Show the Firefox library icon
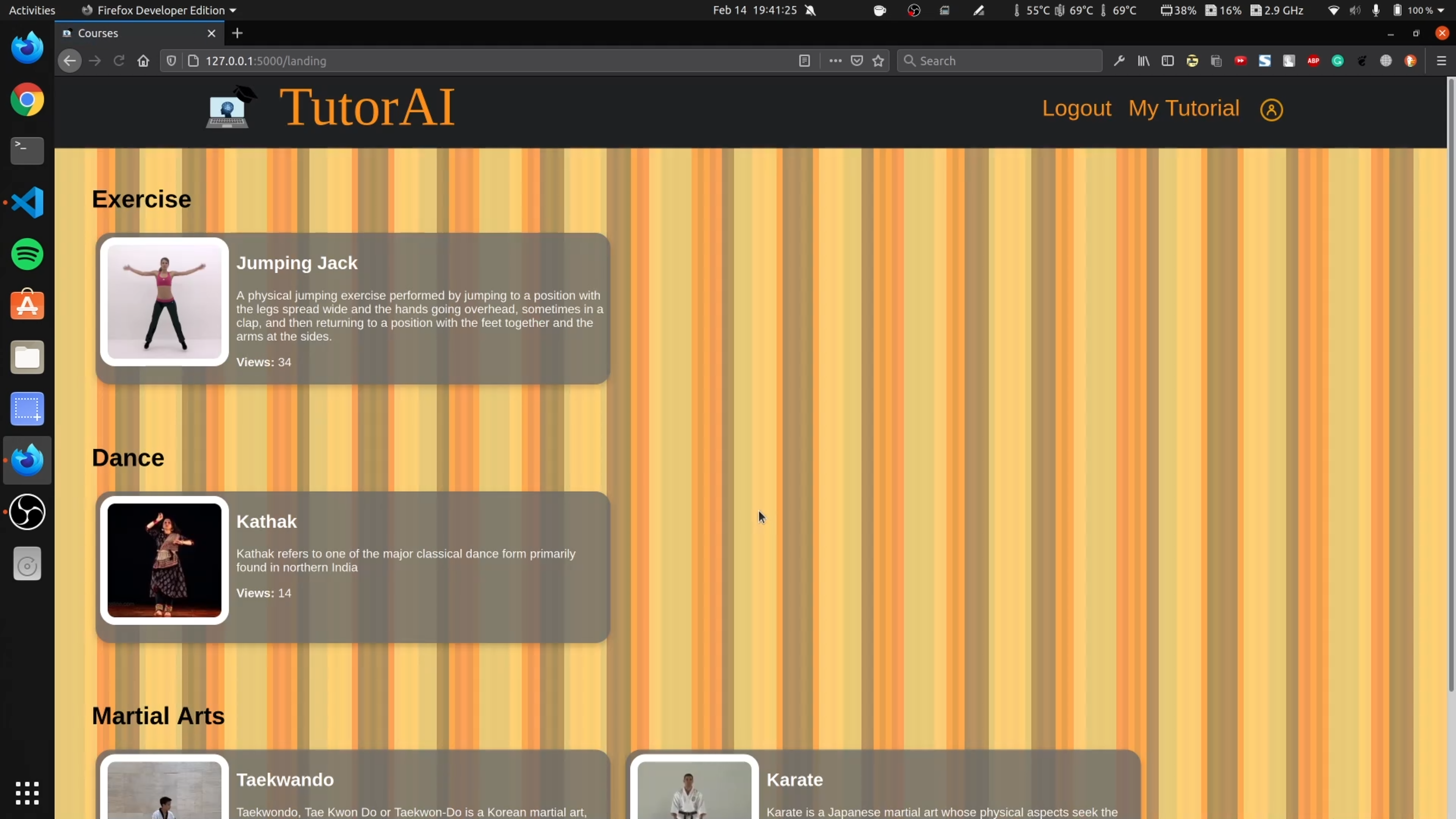1456x819 pixels. click(x=1144, y=61)
